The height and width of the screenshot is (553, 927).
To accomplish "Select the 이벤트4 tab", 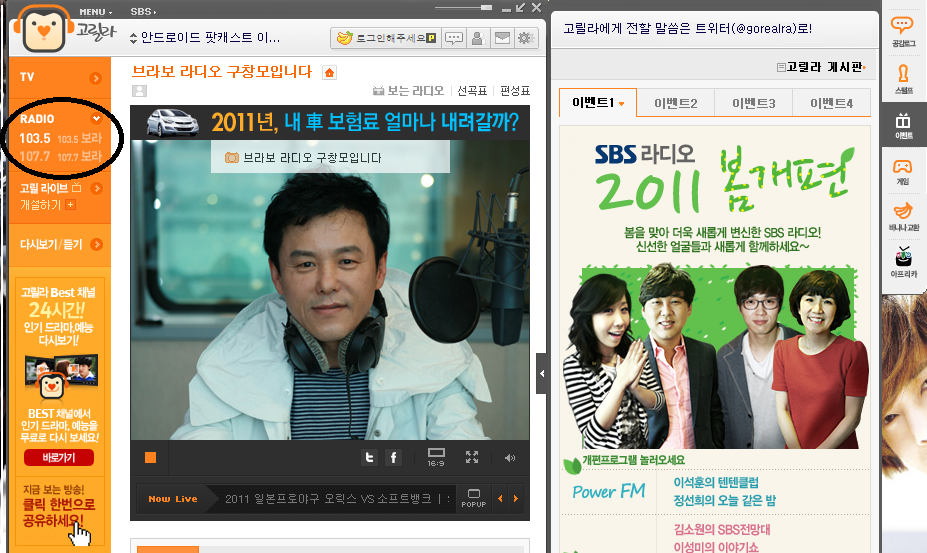I will (832, 104).
